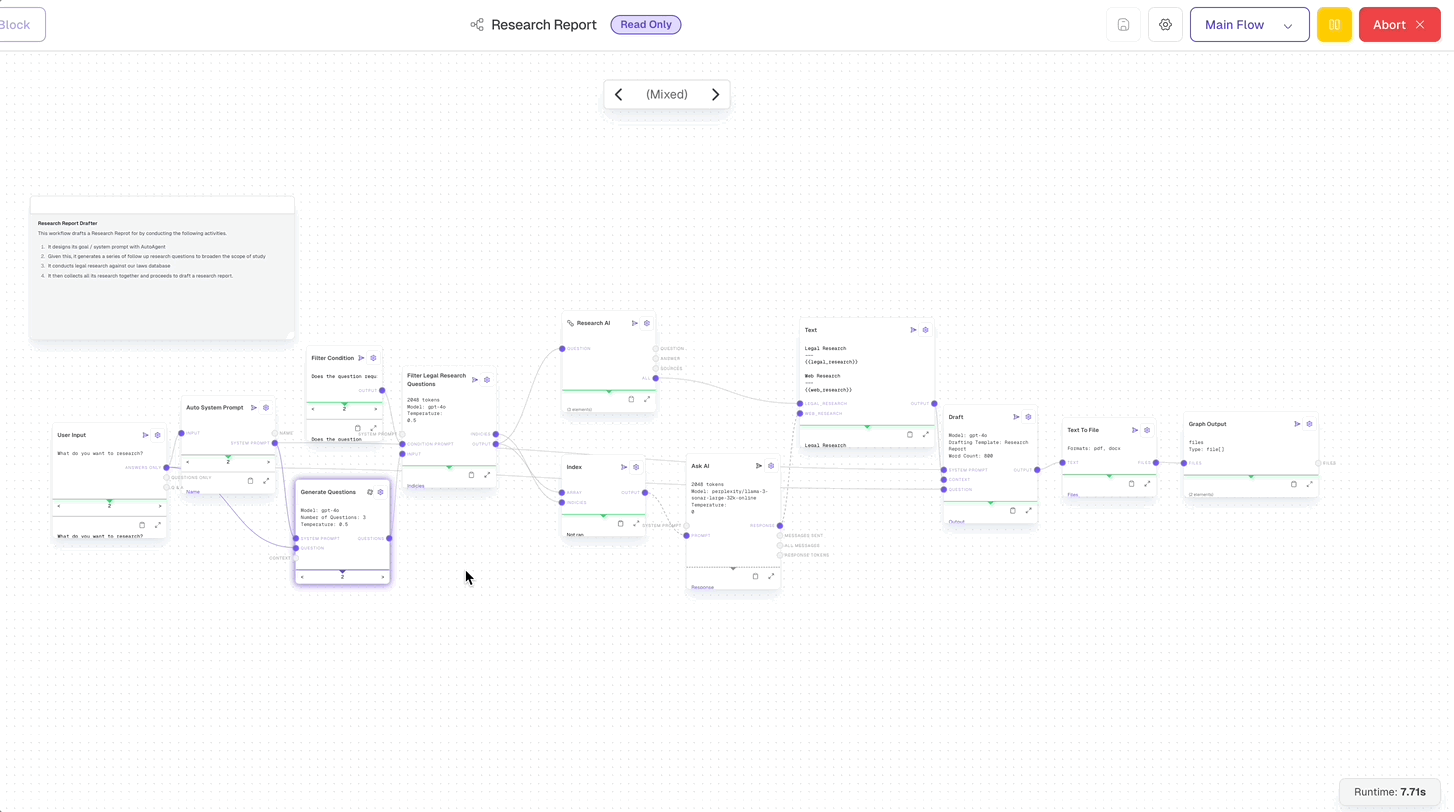This screenshot has height=812, width=1454.
Task: Click the copy icon on the Index node
Action: 621,523
